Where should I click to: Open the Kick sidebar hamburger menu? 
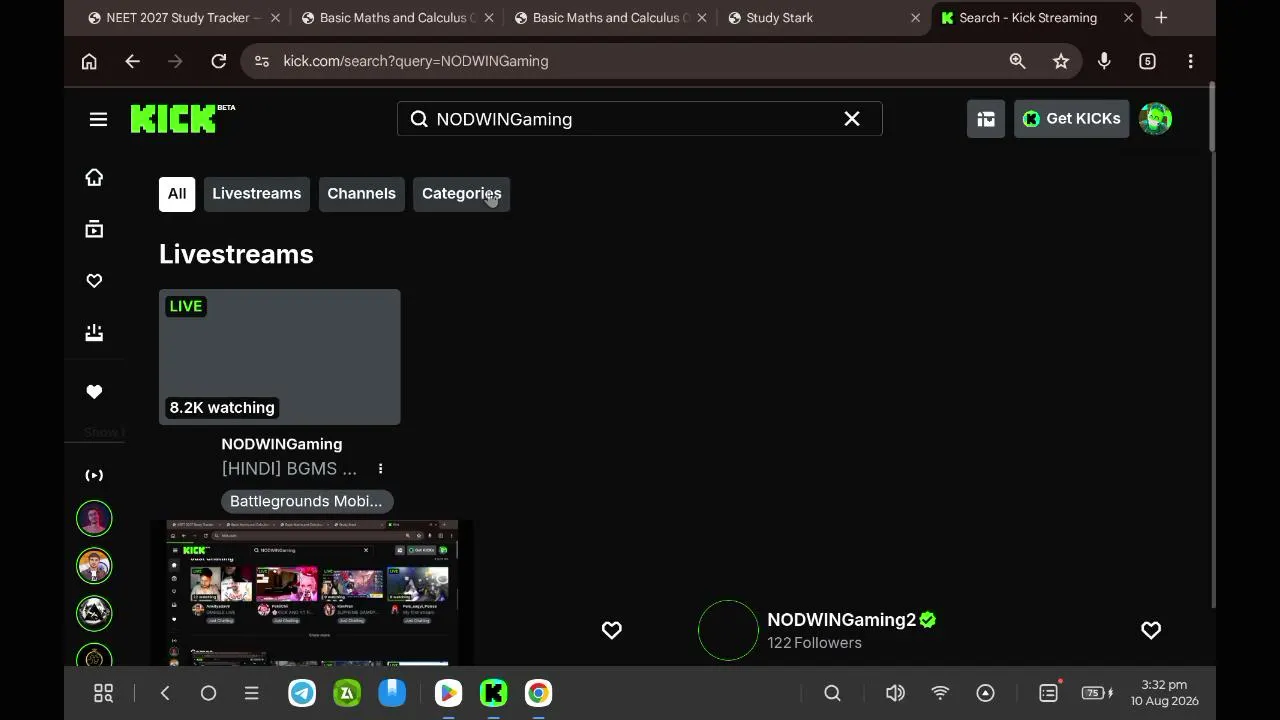[98, 119]
